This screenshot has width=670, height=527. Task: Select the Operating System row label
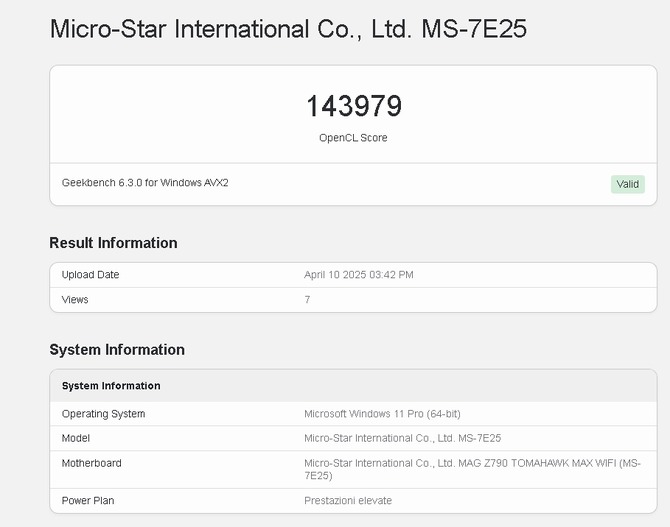coord(103,414)
